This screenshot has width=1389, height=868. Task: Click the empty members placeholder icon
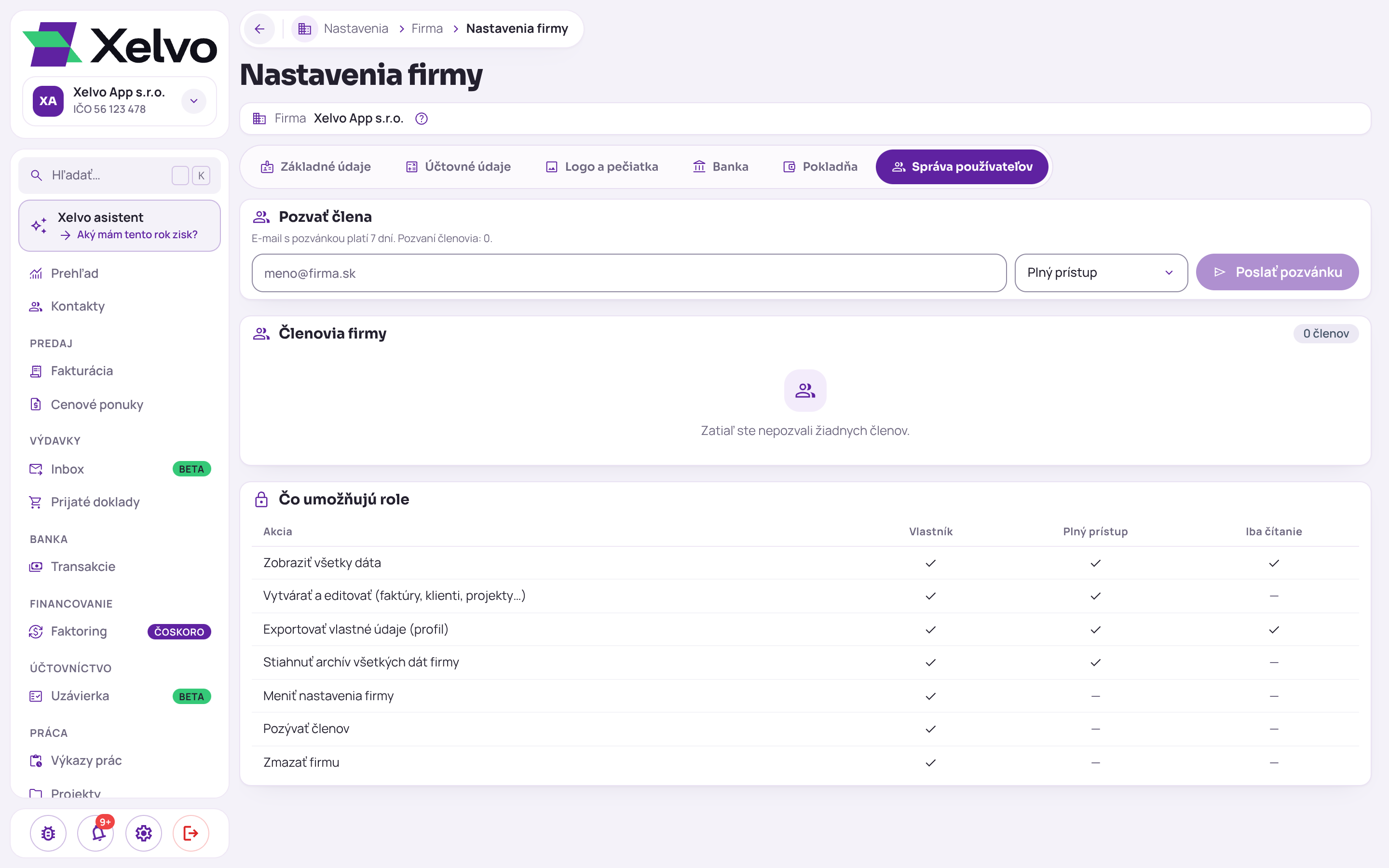805,391
